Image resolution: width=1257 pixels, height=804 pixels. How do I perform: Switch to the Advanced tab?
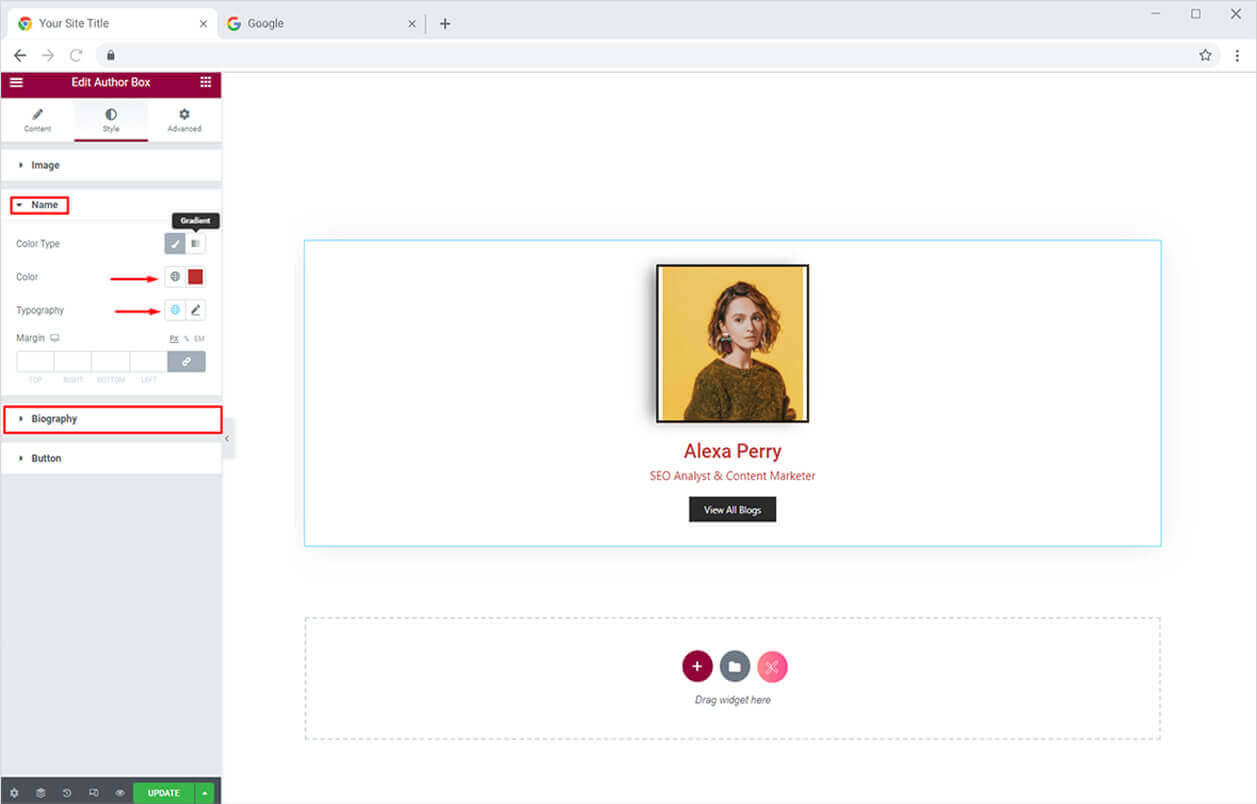(x=184, y=120)
